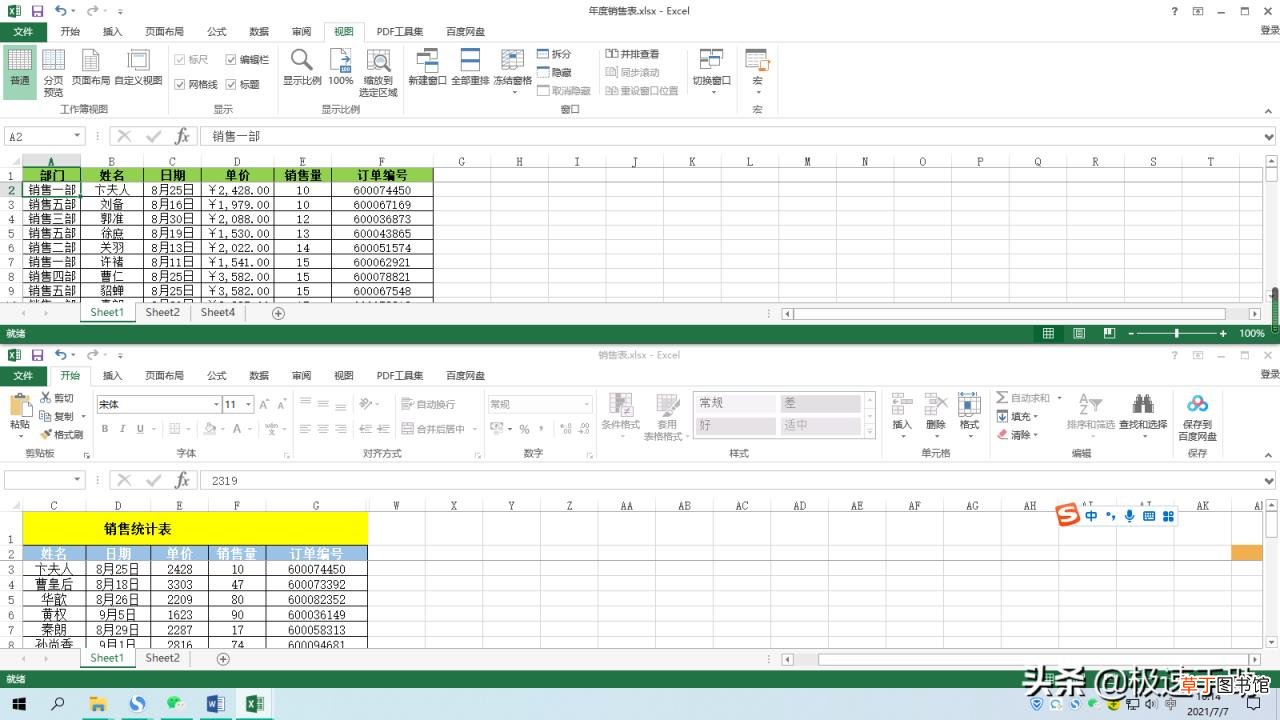The image size is (1280, 720).
Task: Apply 差 cell style
Action: [x=820, y=403]
